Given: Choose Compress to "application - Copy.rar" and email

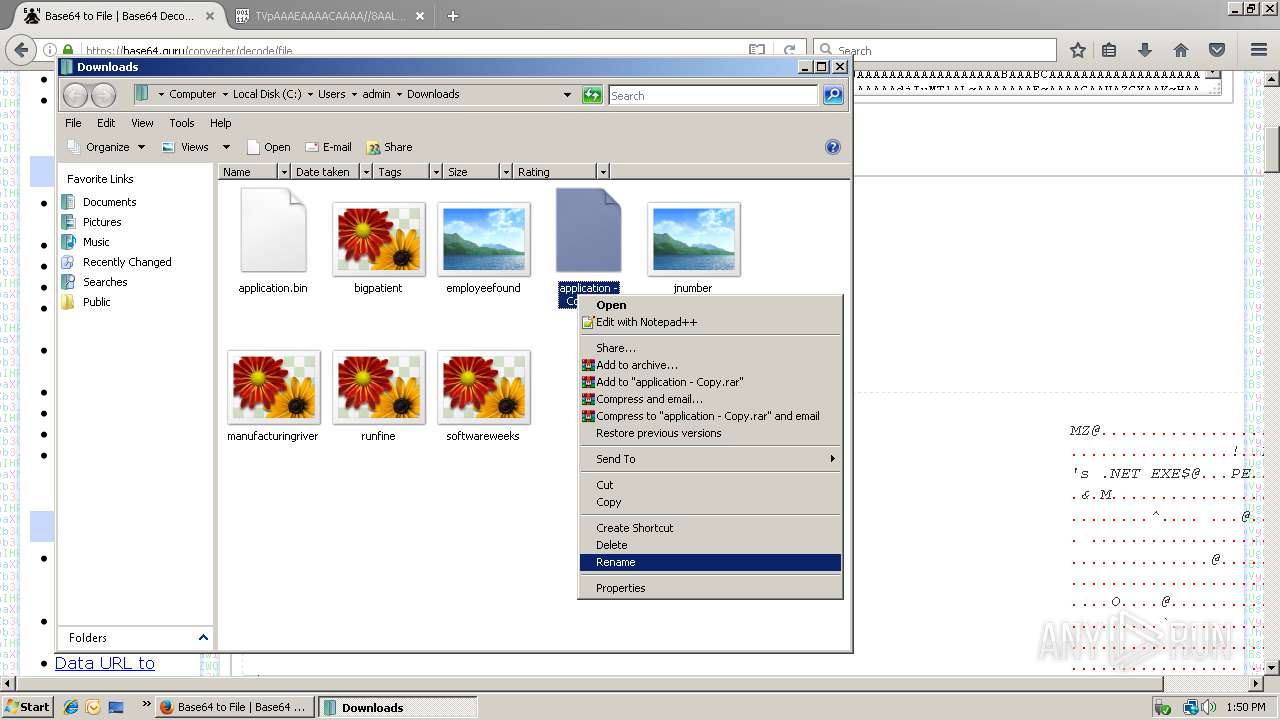Looking at the screenshot, I should 710,416.
